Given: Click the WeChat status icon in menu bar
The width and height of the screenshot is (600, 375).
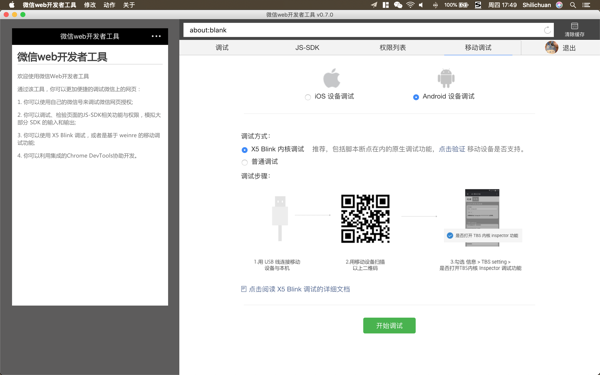Looking at the screenshot, I should coord(398,5).
